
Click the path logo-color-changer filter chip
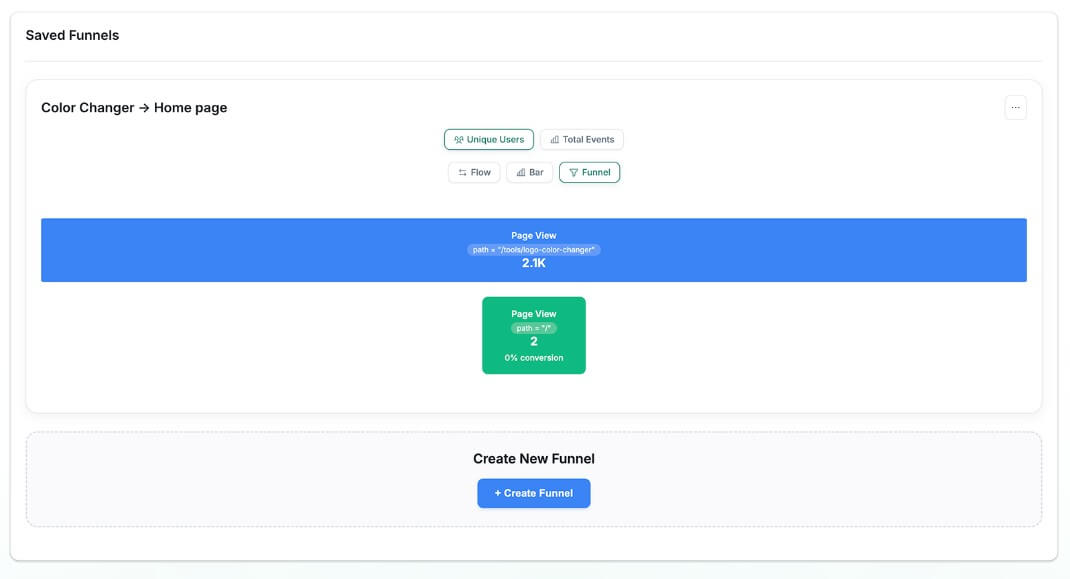tap(534, 250)
